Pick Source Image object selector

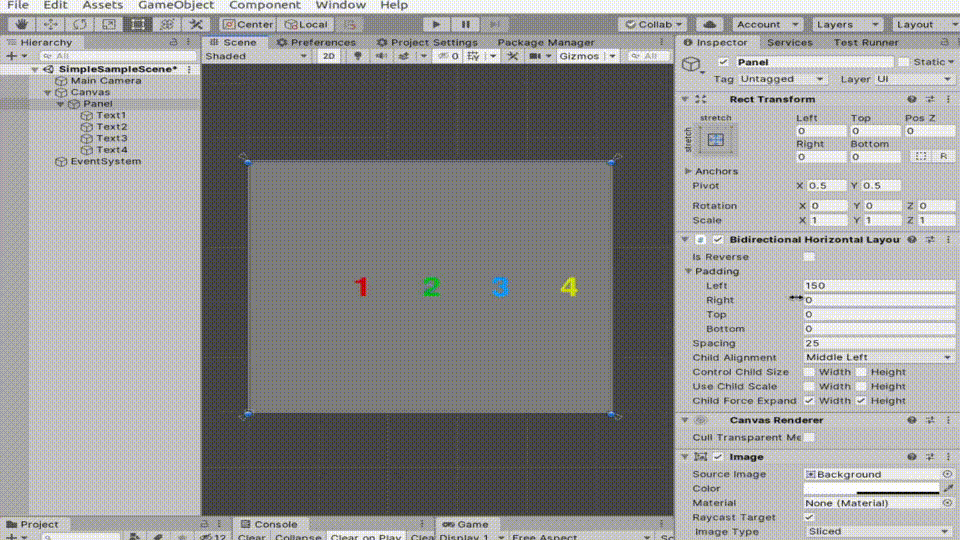coord(947,474)
